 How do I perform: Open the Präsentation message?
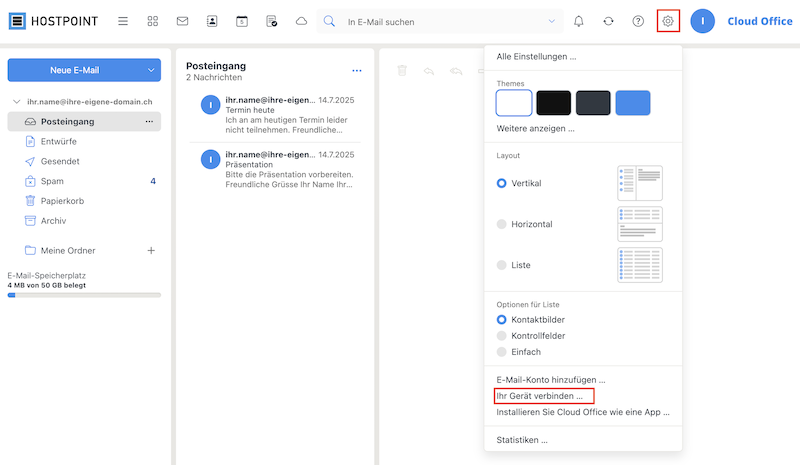coord(276,169)
